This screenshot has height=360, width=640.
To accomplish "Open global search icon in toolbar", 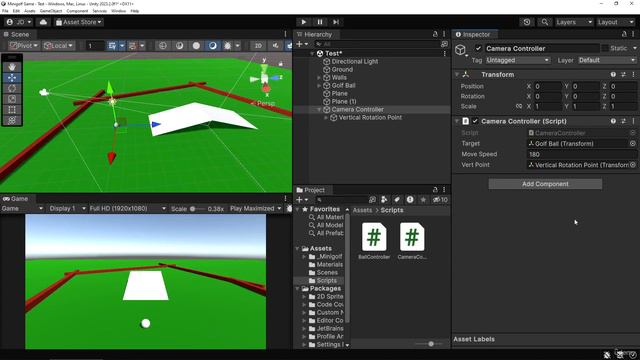I will (544, 22).
